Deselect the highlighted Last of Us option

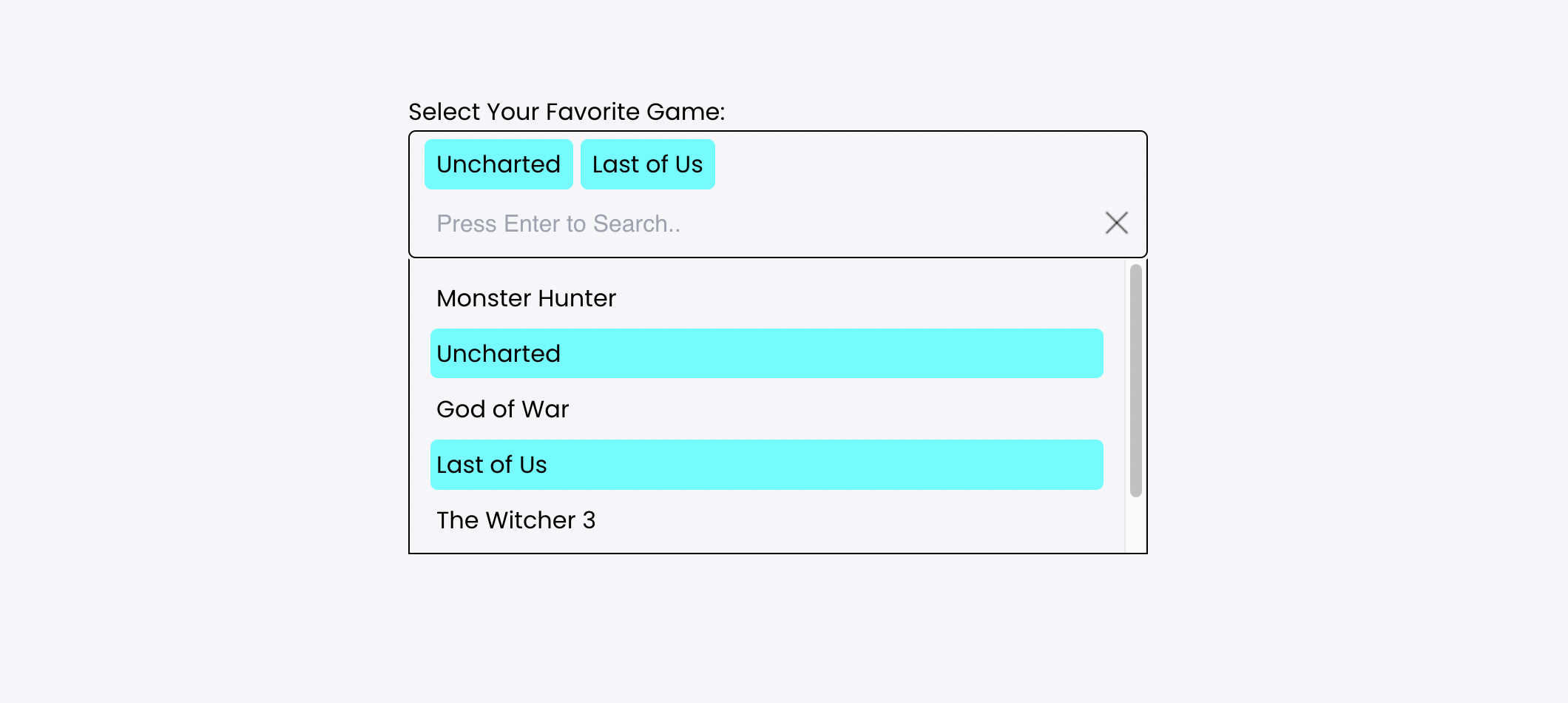766,465
